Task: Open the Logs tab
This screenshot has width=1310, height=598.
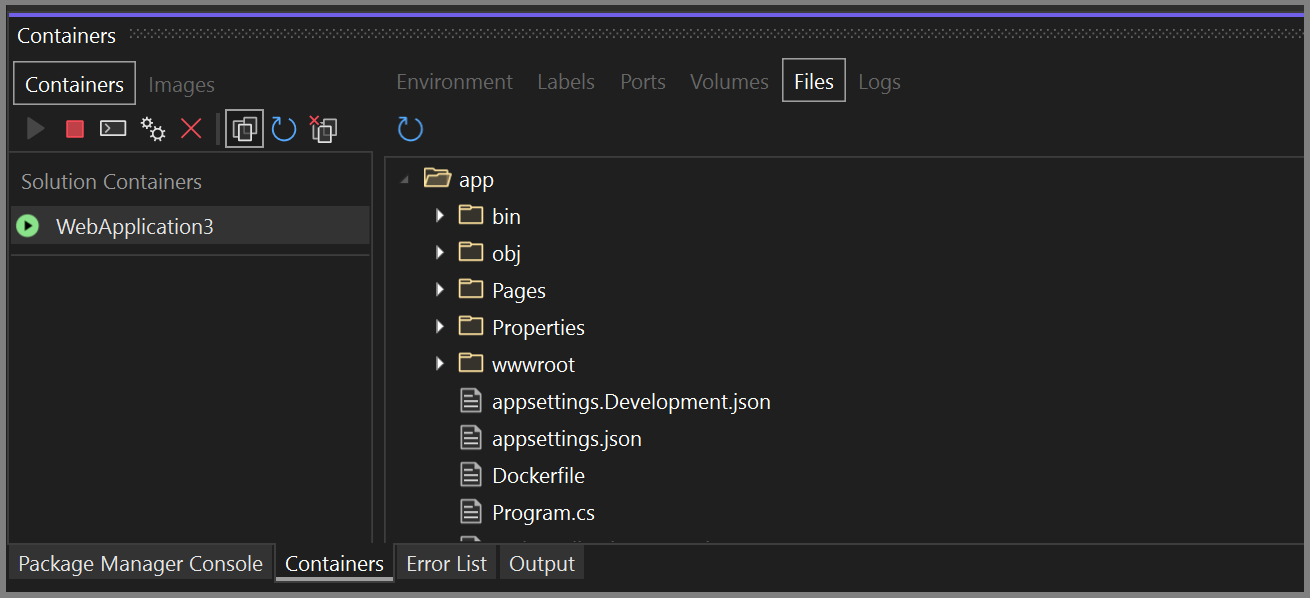Action: point(879,81)
